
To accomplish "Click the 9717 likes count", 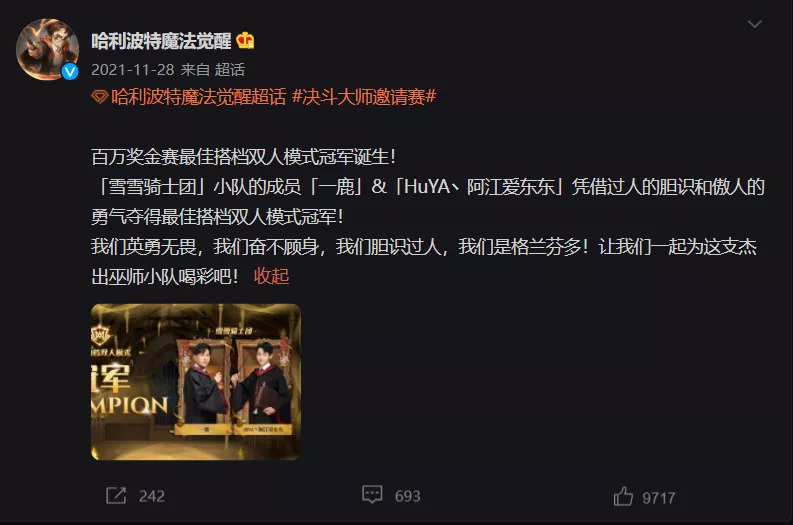I will 659,498.
